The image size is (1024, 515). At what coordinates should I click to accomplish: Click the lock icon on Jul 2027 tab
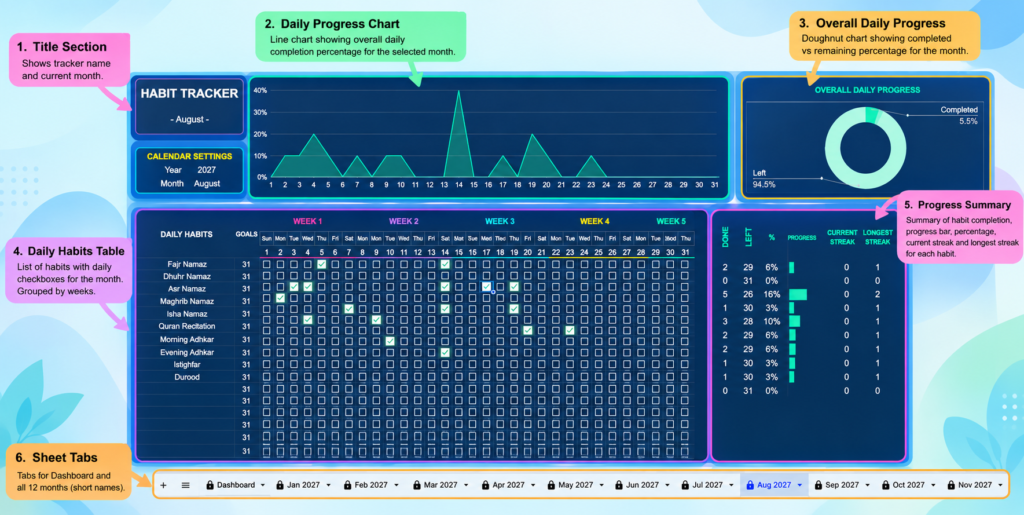click(x=685, y=485)
